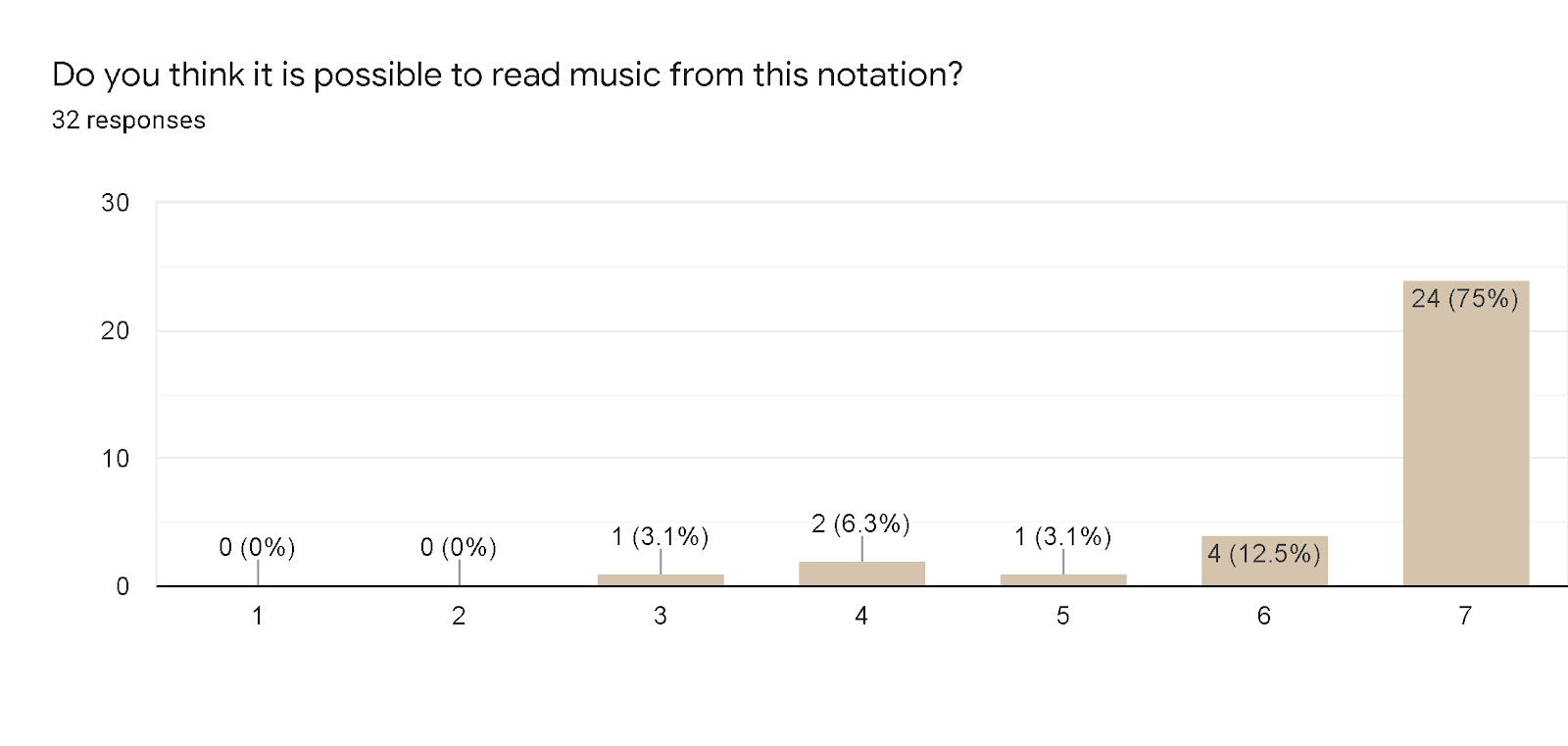
Task: Click the y-axis value "20"
Action: pyautogui.click(x=115, y=330)
